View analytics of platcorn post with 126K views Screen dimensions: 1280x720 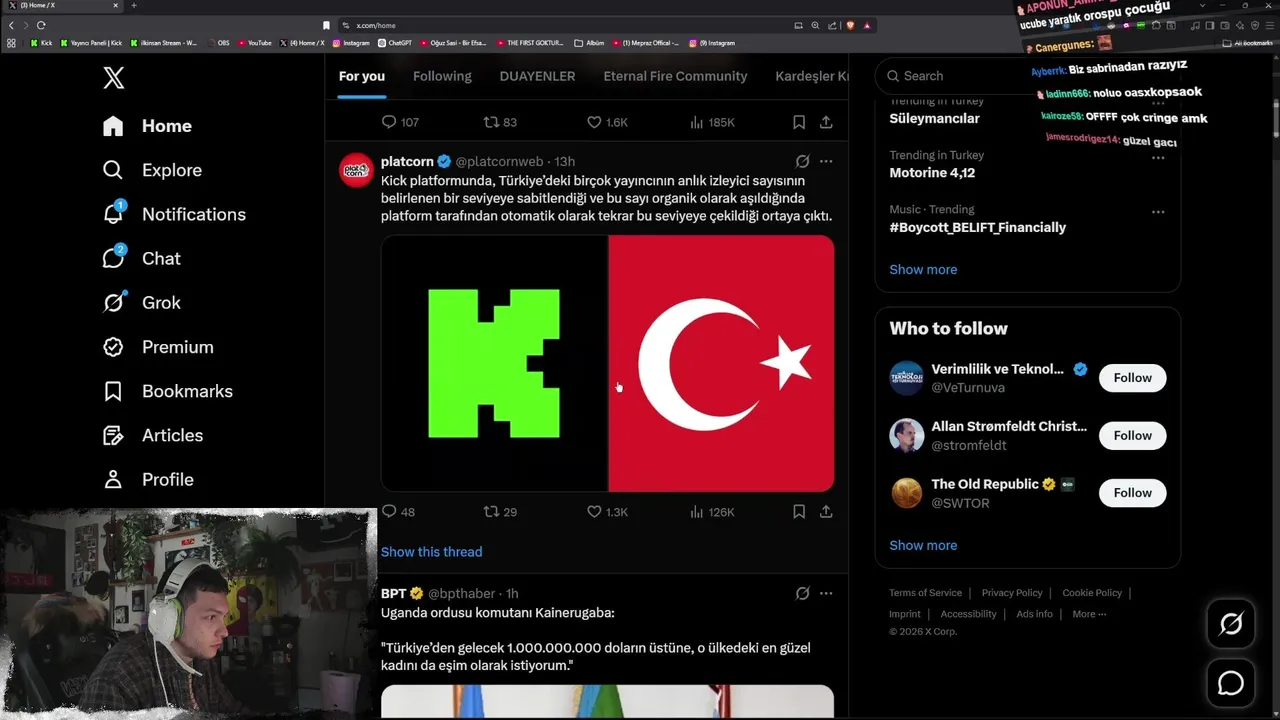712,512
